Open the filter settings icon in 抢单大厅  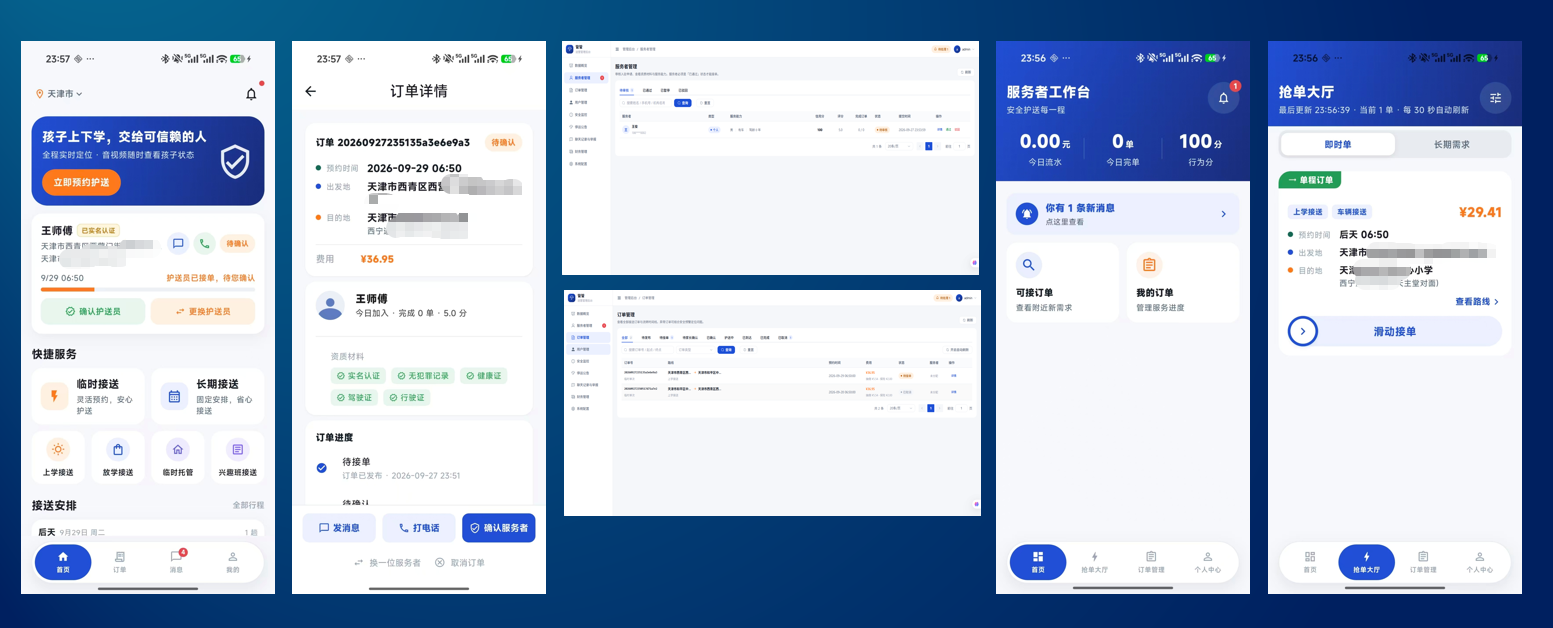coord(1495,98)
